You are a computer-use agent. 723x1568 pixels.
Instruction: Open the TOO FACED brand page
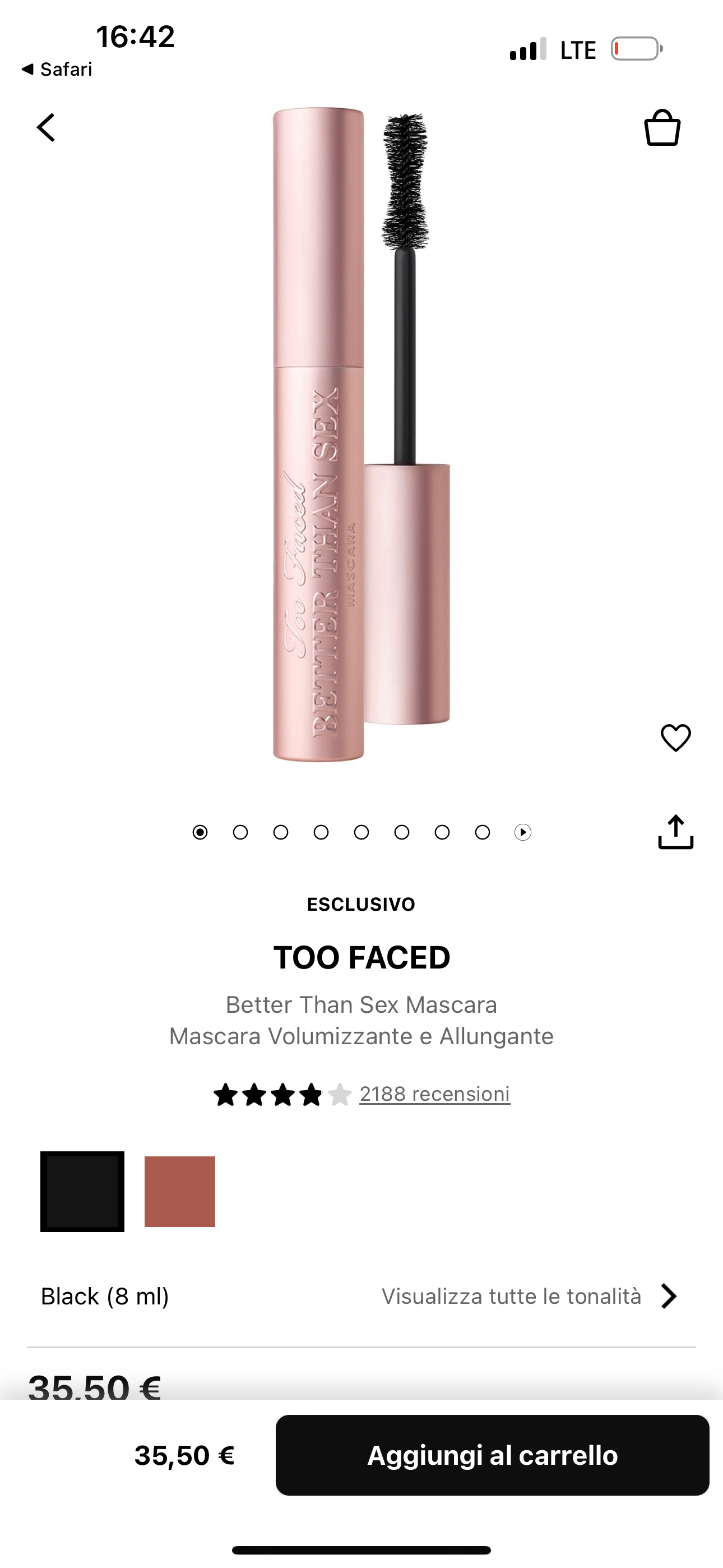(361, 957)
